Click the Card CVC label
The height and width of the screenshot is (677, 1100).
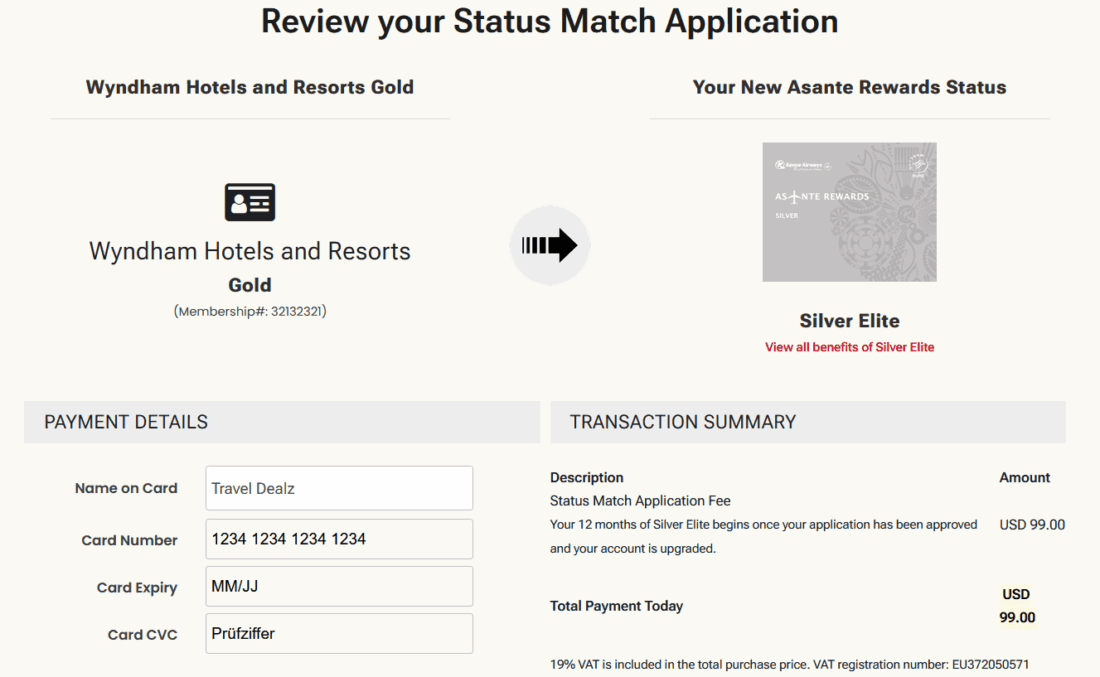click(142, 634)
